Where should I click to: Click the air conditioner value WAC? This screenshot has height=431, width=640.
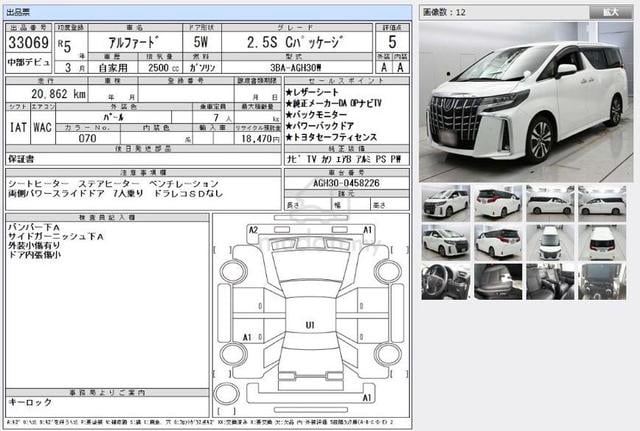42,127
